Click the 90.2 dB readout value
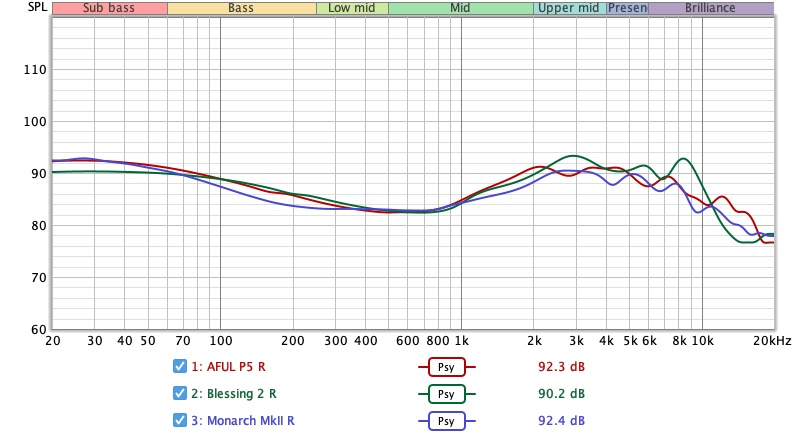This screenshot has width=800, height=437. point(561,394)
